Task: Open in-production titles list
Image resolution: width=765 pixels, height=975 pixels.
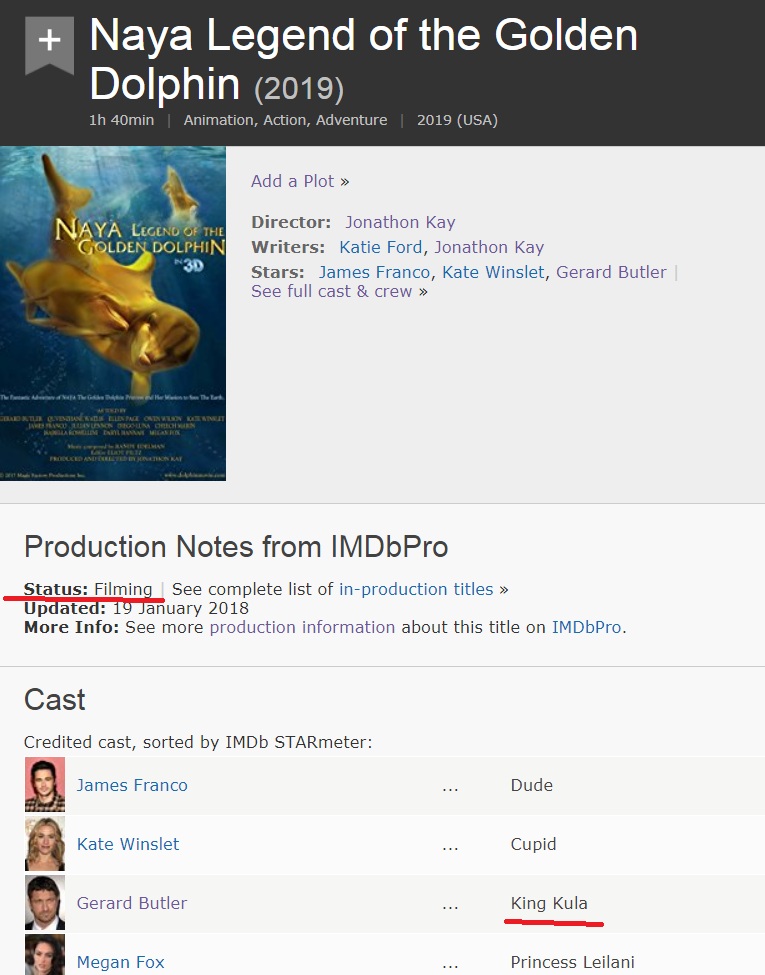Action: (416, 589)
